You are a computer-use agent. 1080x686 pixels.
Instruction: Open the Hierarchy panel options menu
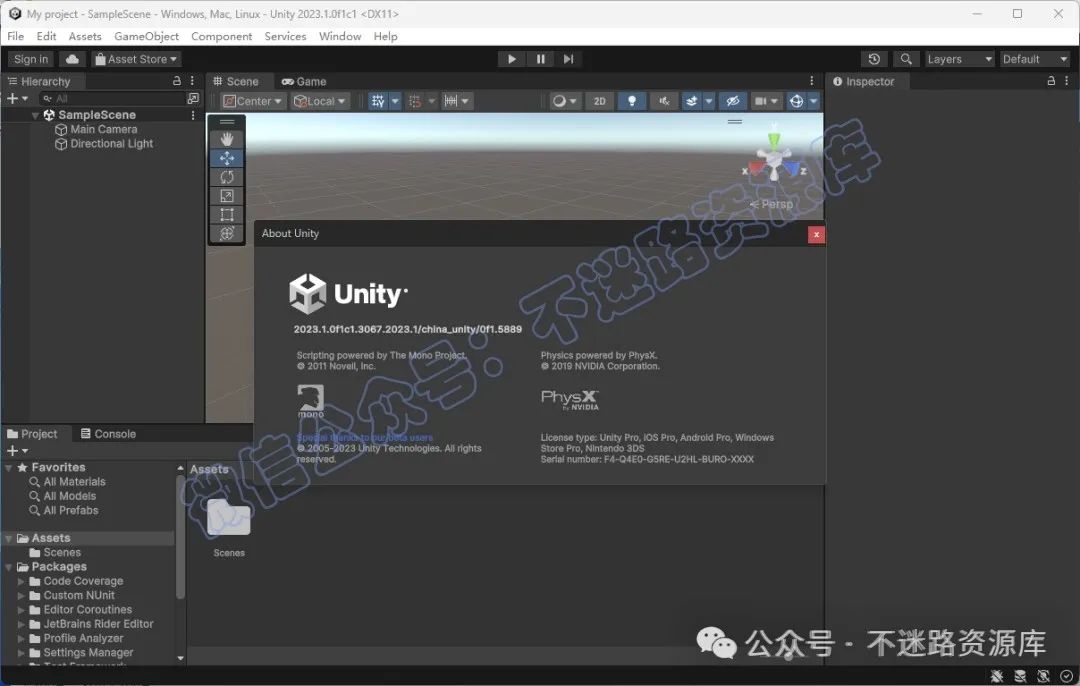click(x=192, y=81)
